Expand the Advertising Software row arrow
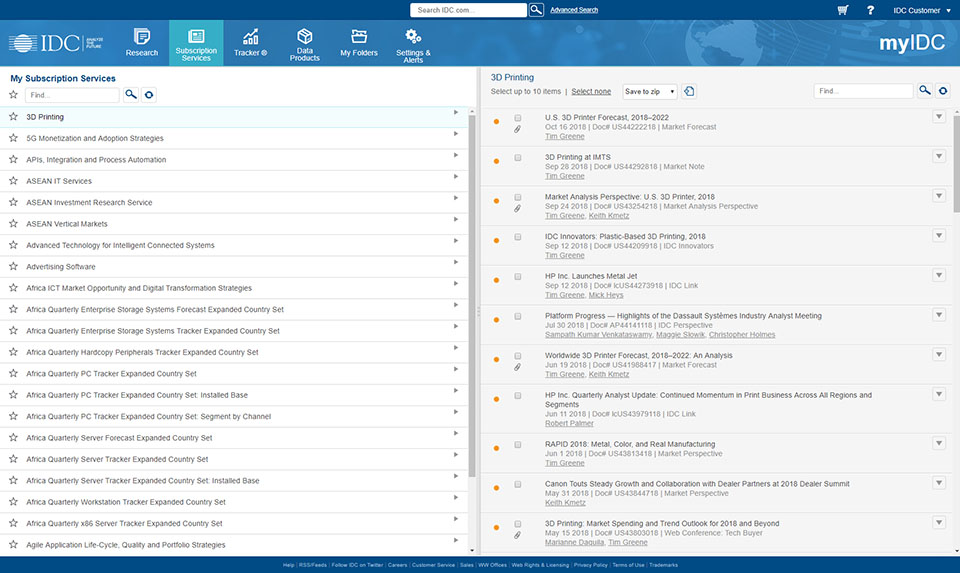The height and width of the screenshot is (573, 960). coord(456,262)
